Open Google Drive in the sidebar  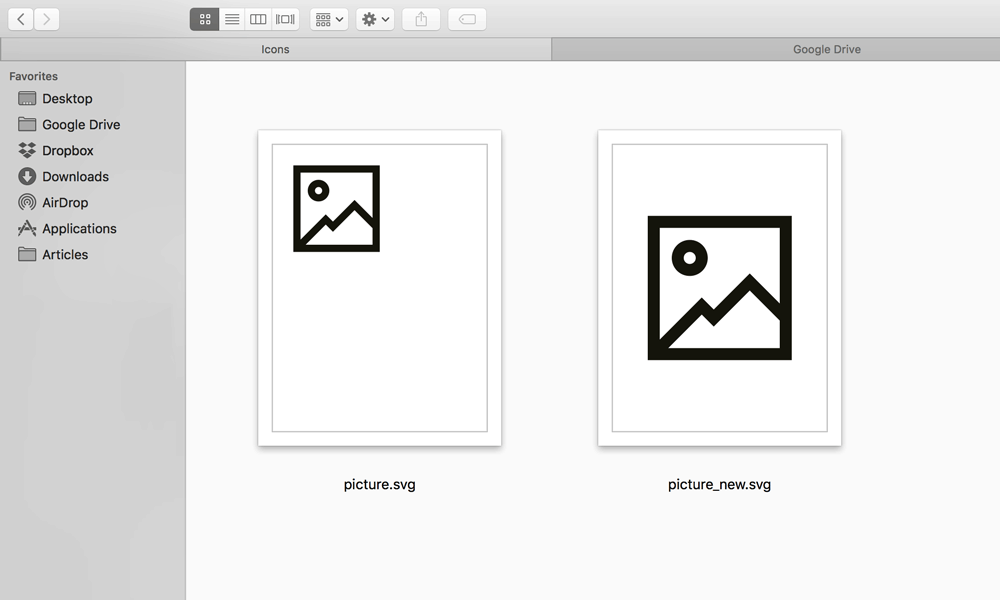pyautogui.click(x=92, y=124)
